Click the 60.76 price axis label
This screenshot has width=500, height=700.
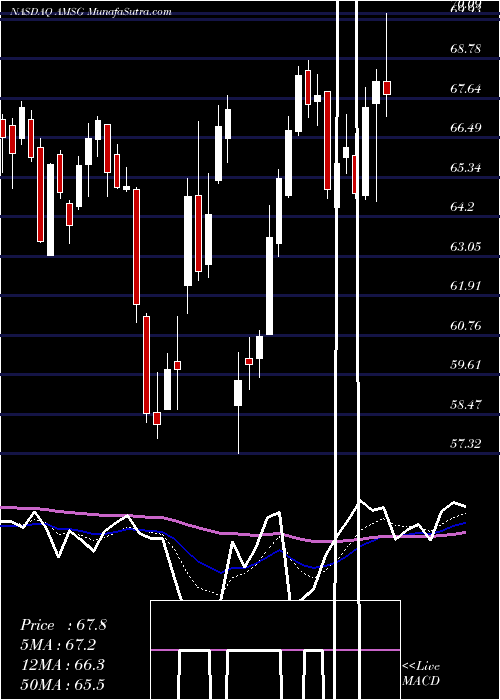click(x=466, y=326)
